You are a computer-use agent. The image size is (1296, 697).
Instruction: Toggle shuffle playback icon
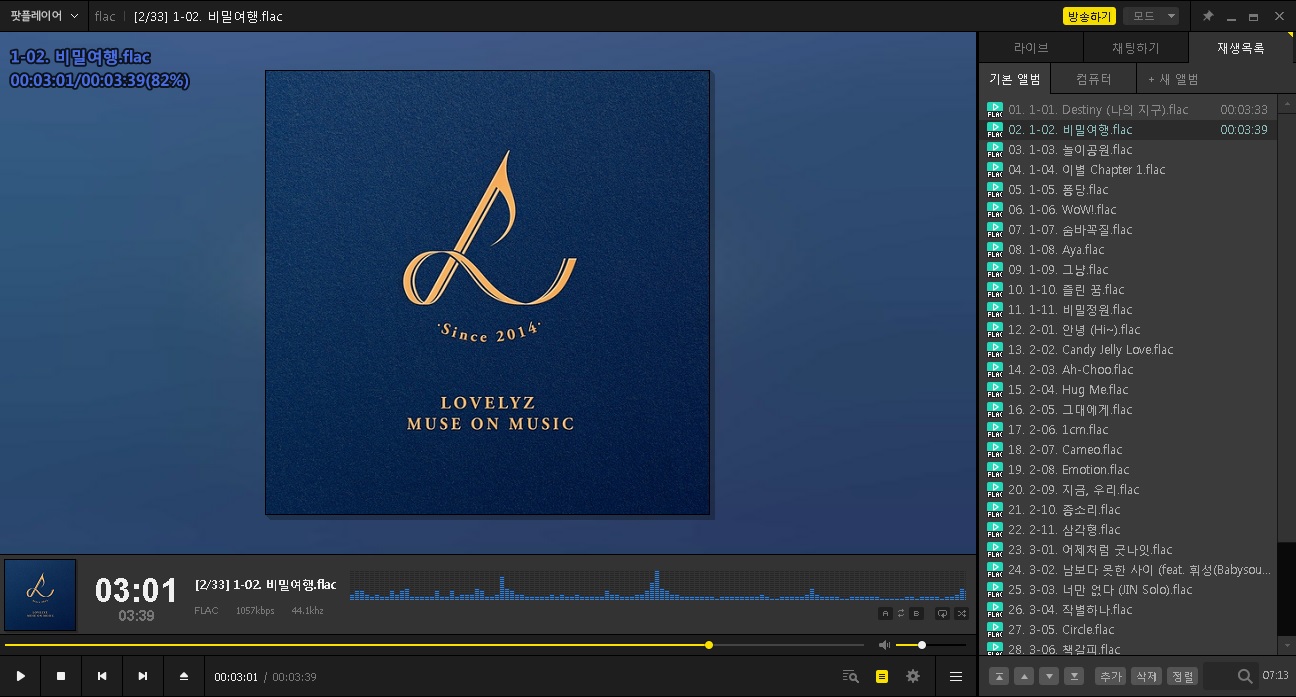coord(962,613)
